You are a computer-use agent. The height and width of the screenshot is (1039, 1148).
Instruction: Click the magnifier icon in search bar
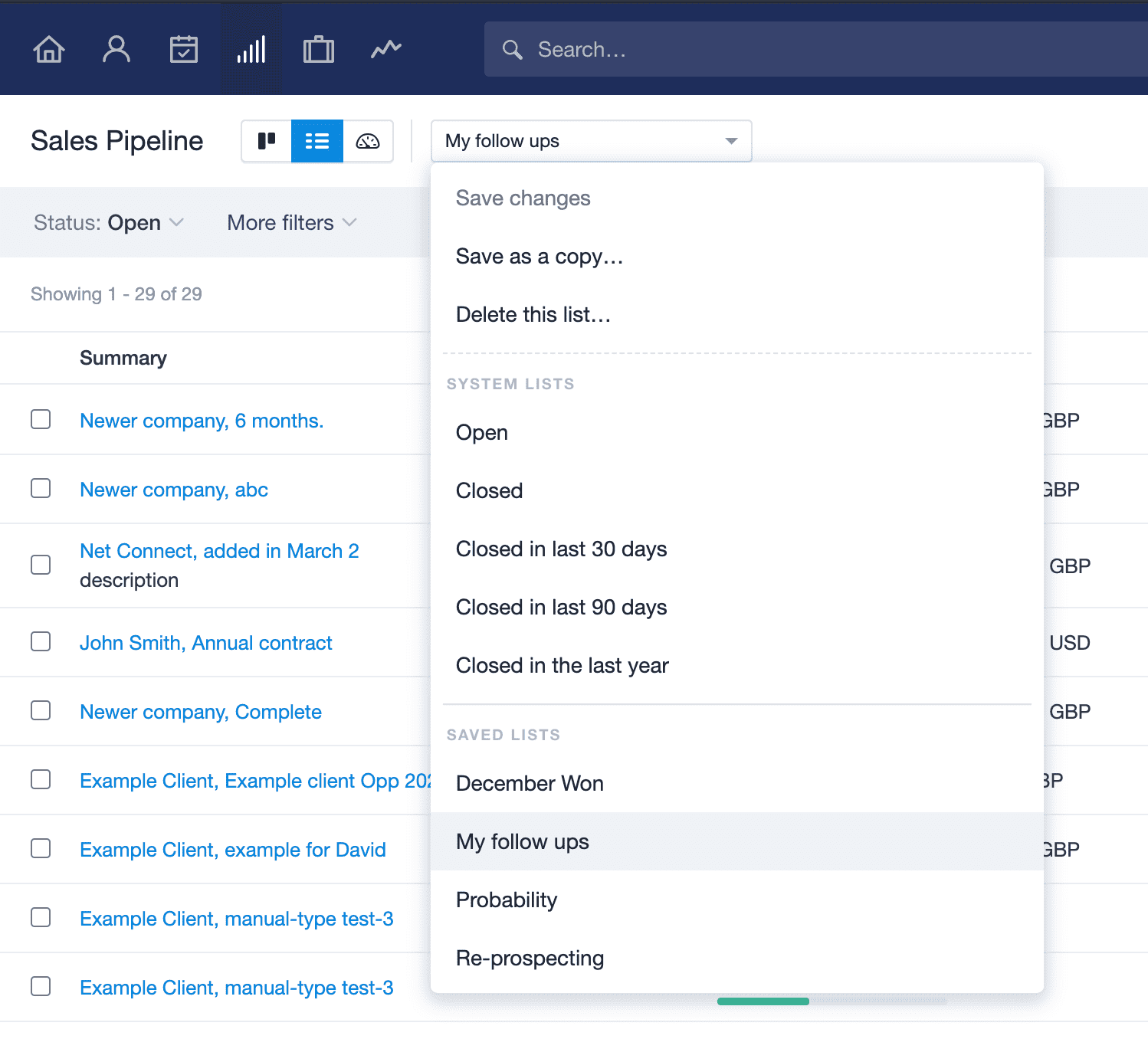[x=512, y=50]
